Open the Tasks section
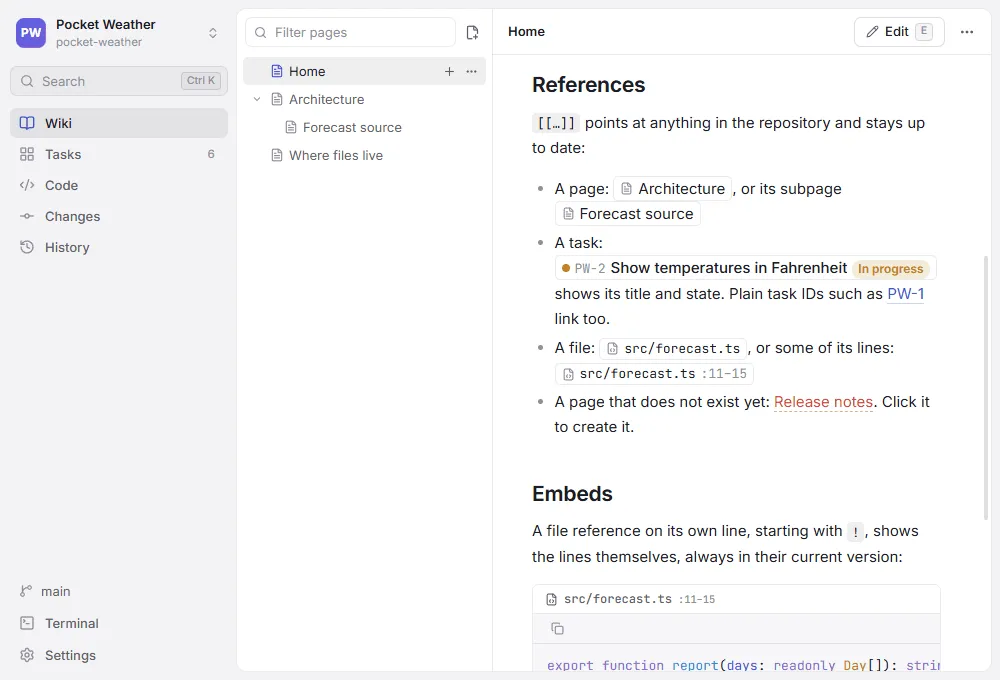The width and height of the screenshot is (1000, 680). pyautogui.click(x=119, y=154)
